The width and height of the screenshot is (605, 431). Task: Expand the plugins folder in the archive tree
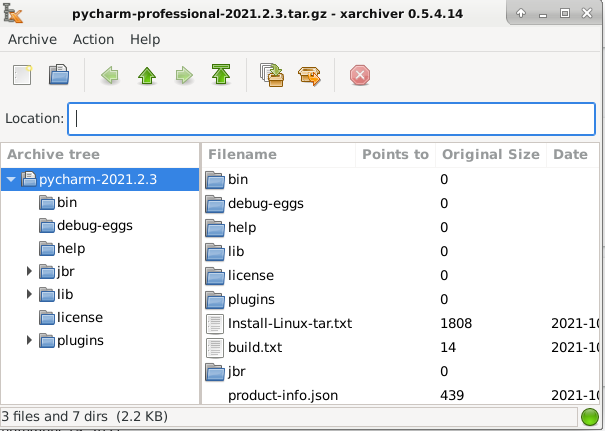point(29,340)
